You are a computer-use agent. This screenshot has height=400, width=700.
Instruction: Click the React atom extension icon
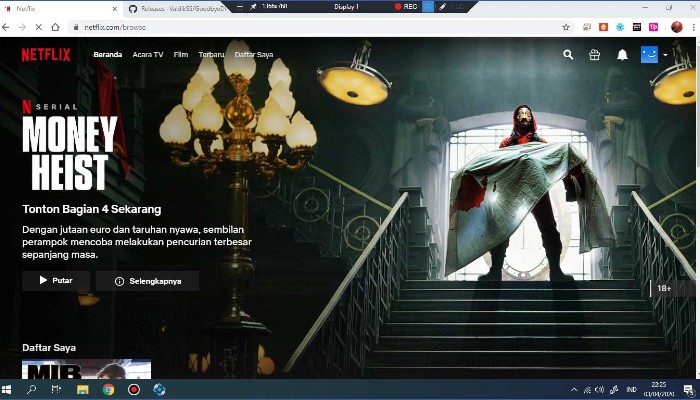[620, 27]
